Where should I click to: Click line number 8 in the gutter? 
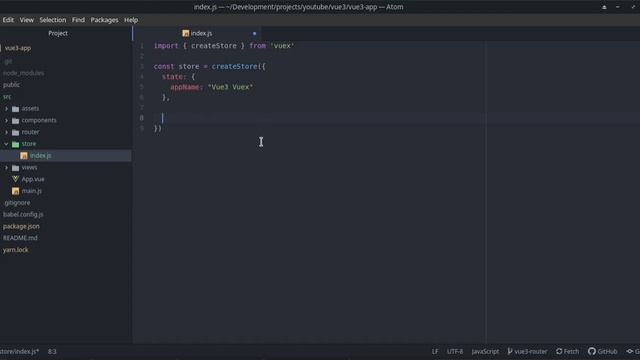(x=142, y=118)
